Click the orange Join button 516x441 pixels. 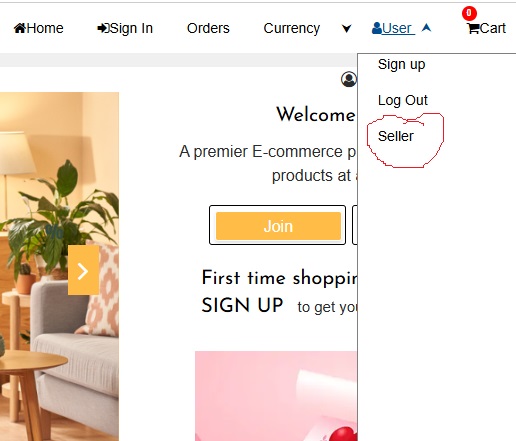(x=278, y=226)
